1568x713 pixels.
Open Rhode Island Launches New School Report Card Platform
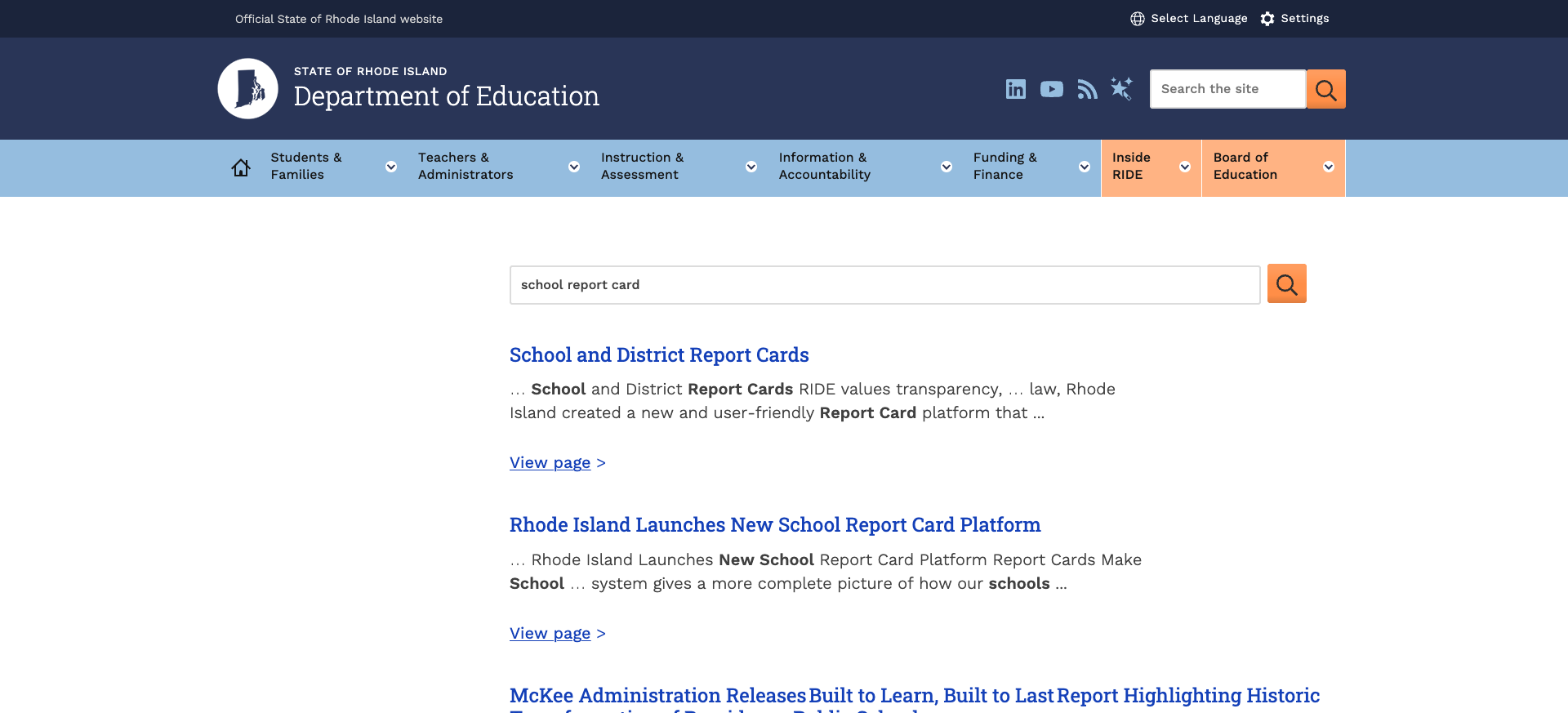(x=775, y=525)
